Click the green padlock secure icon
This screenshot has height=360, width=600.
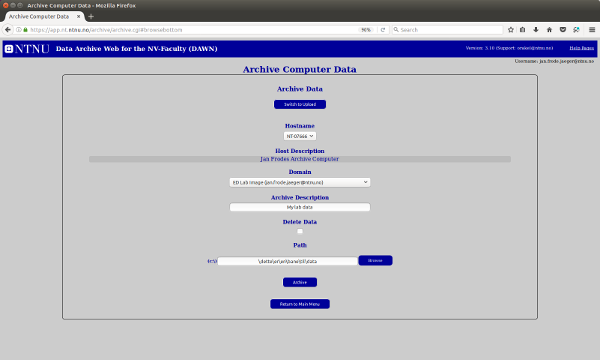25,29
